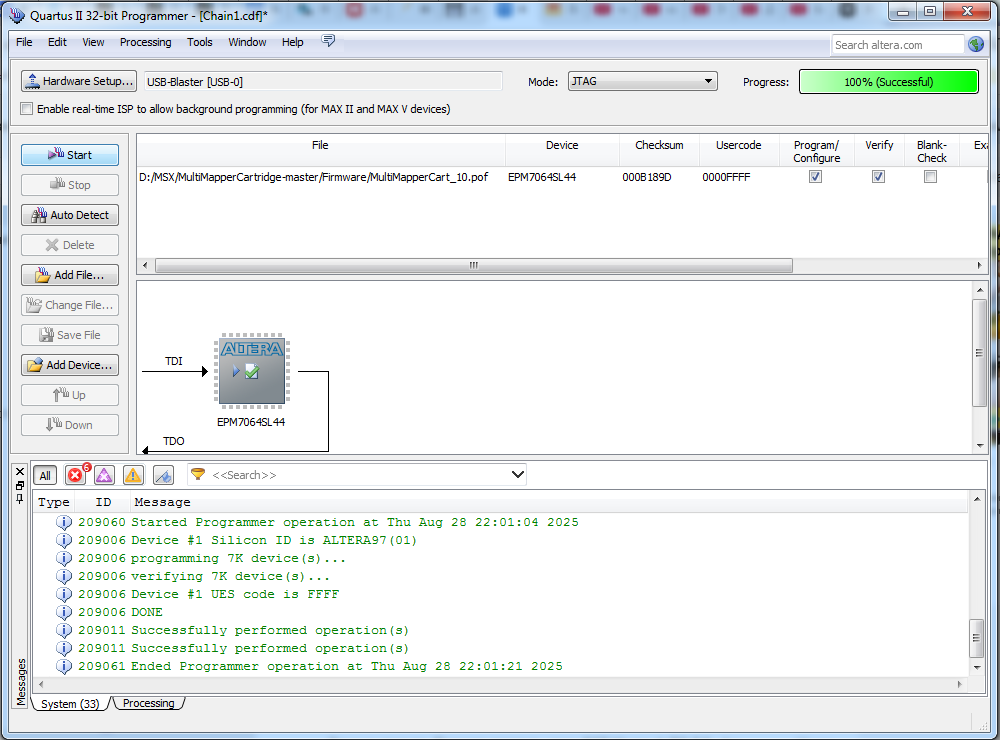Click the Checksum column header

pos(659,151)
